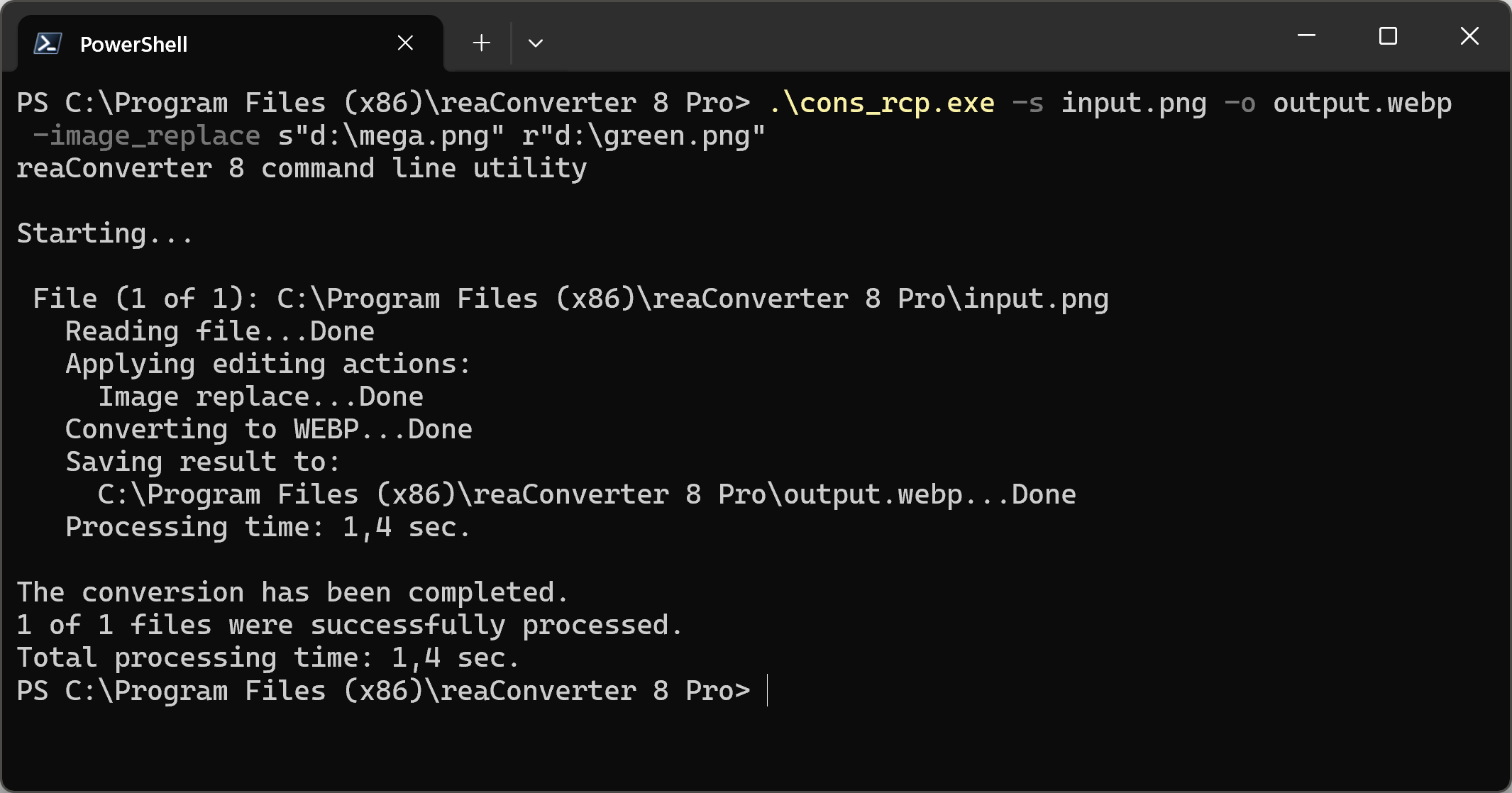
Task: Click the PowerShell icon in the tab
Action: point(48,44)
